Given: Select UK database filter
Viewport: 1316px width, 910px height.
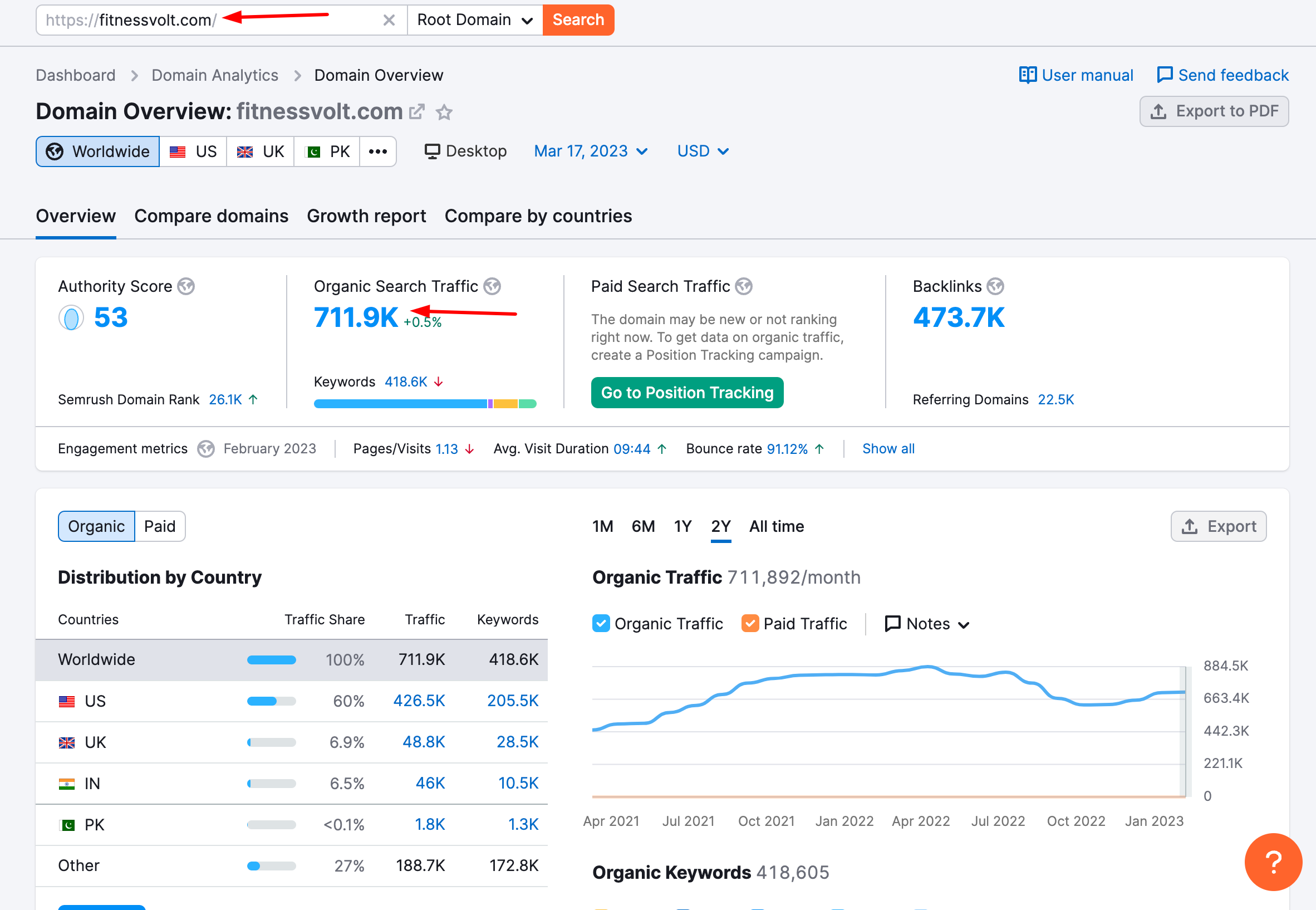Looking at the screenshot, I should pyautogui.click(x=261, y=151).
